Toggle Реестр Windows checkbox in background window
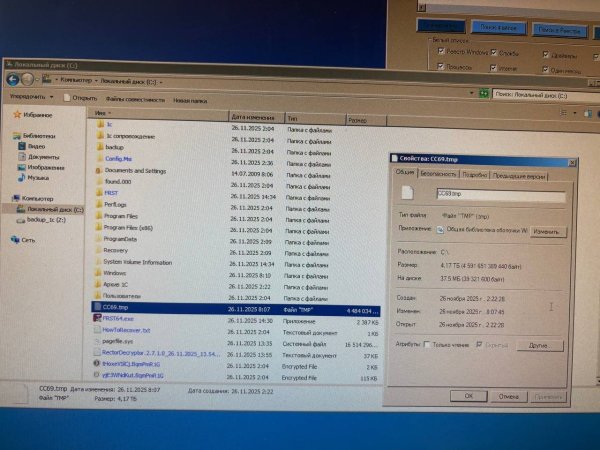The width and height of the screenshot is (600, 450). [441, 51]
